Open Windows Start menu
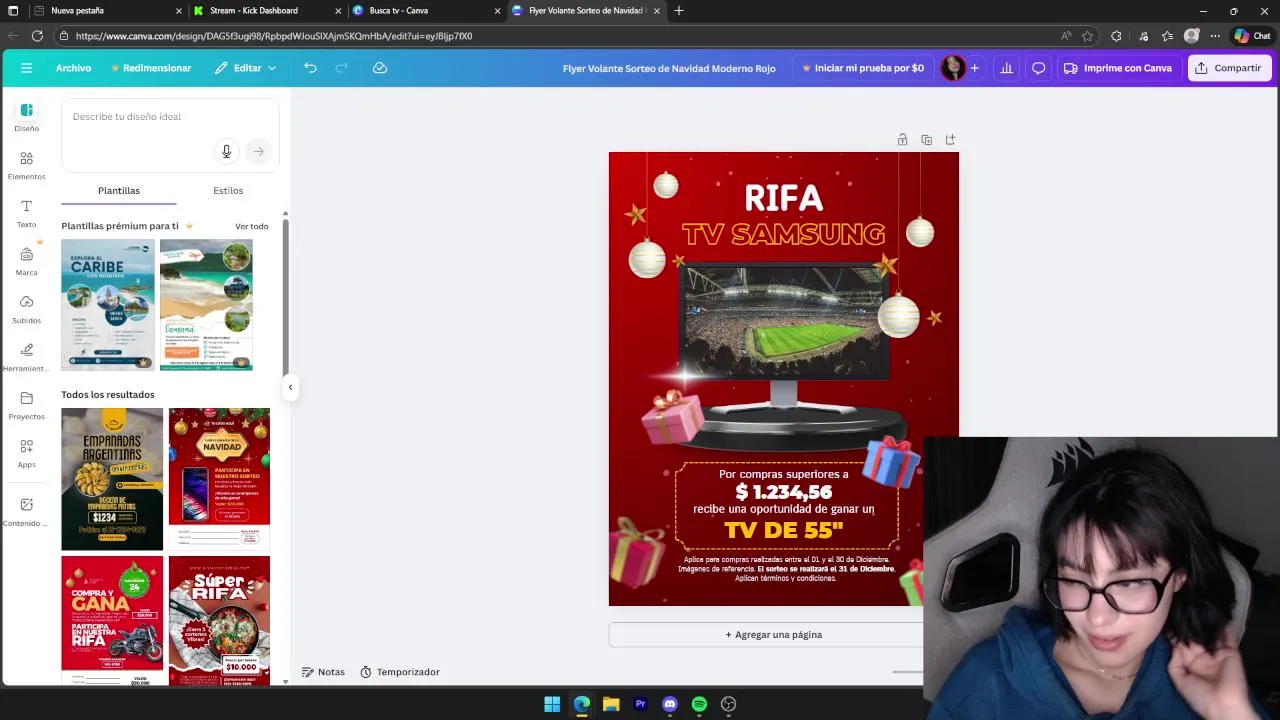This screenshot has height=720, width=1280. pyautogui.click(x=552, y=704)
